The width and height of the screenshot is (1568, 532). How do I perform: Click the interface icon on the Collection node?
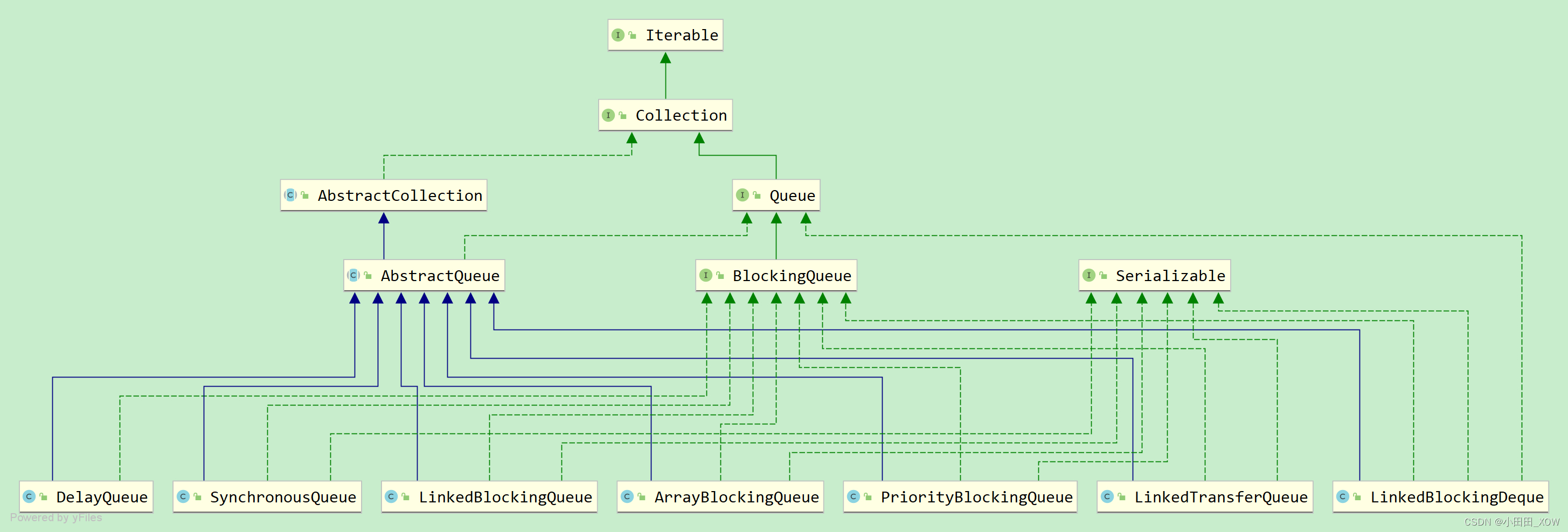click(x=609, y=115)
